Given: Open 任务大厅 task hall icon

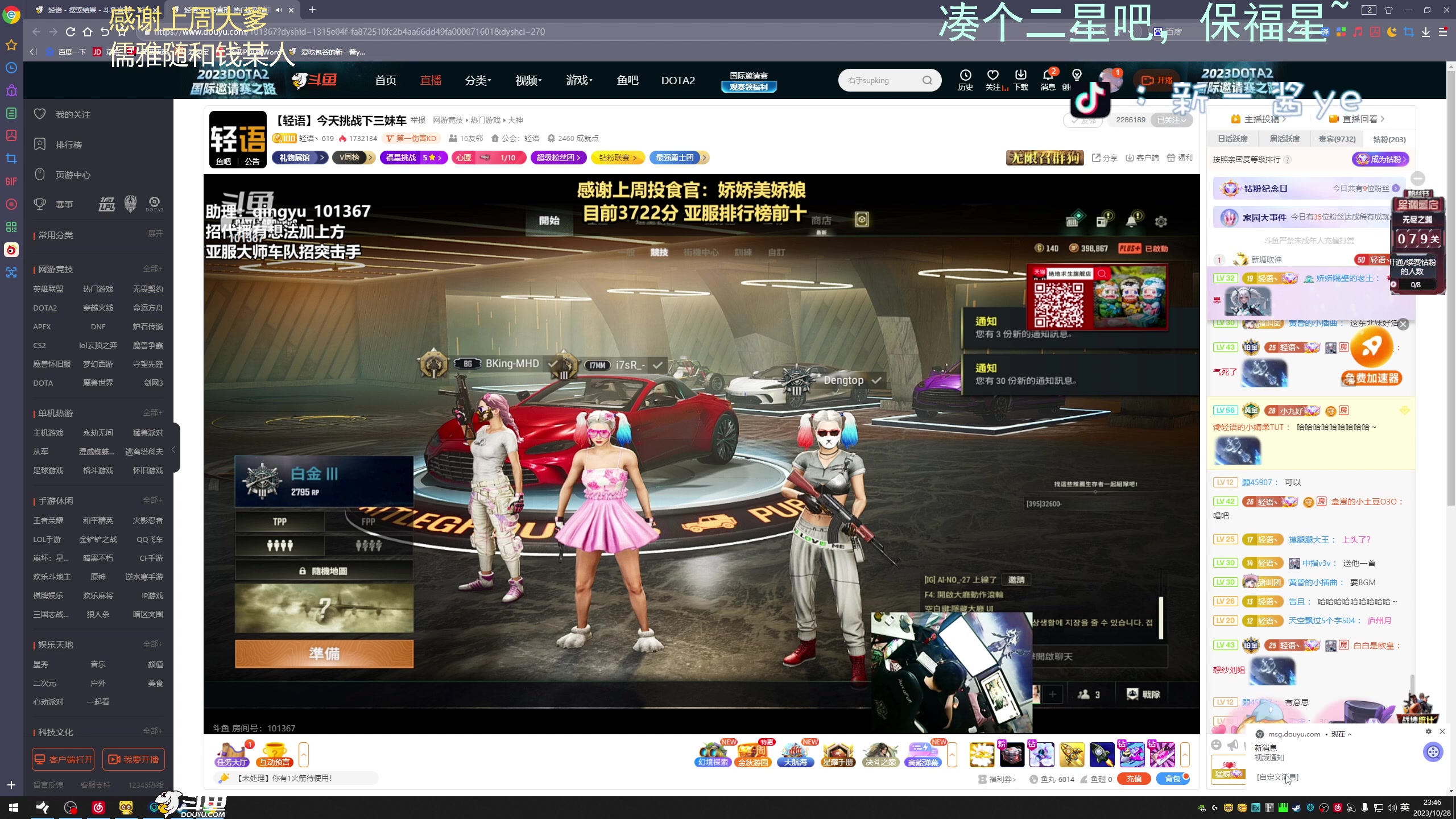Looking at the screenshot, I should [232, 755].
